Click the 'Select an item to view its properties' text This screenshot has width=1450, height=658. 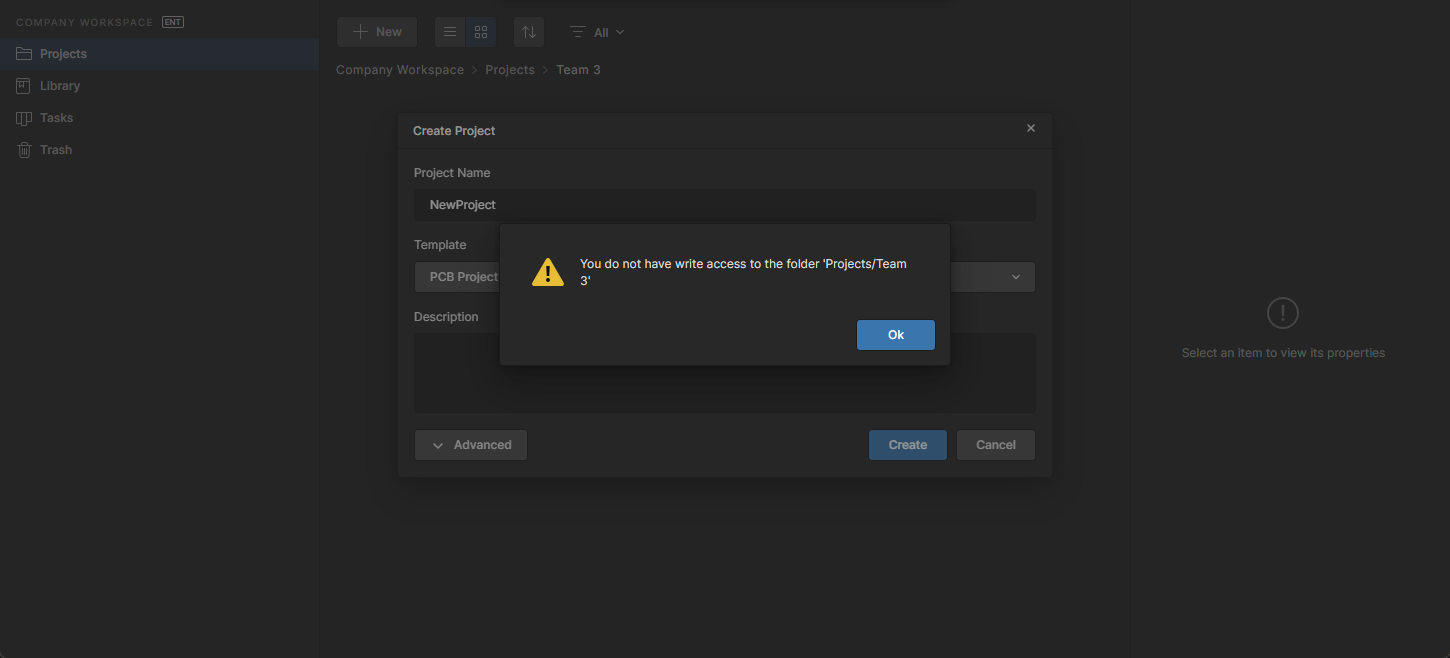(x=1283, y=353)
